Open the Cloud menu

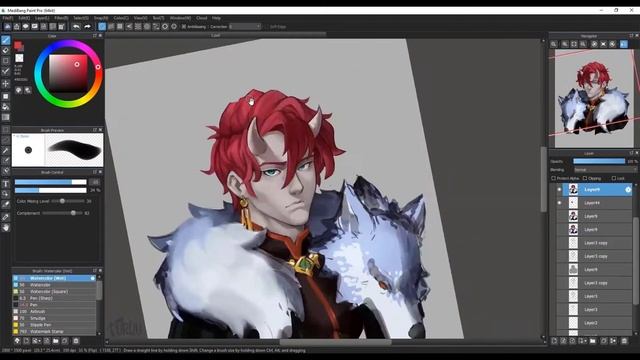[202, 18]
